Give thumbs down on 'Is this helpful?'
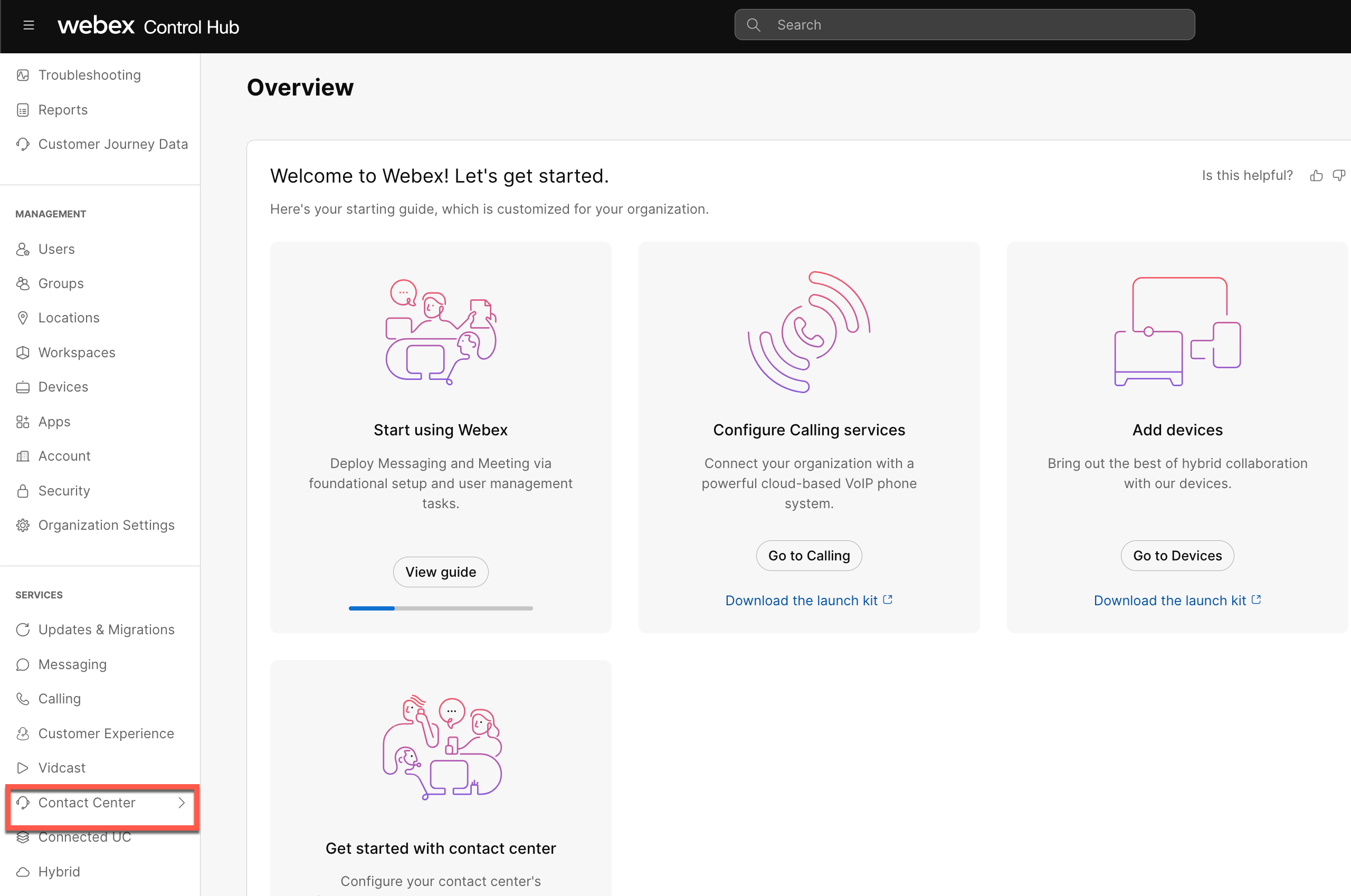Viewport: 1351px width, 896px height. [x=1339, y=175]
